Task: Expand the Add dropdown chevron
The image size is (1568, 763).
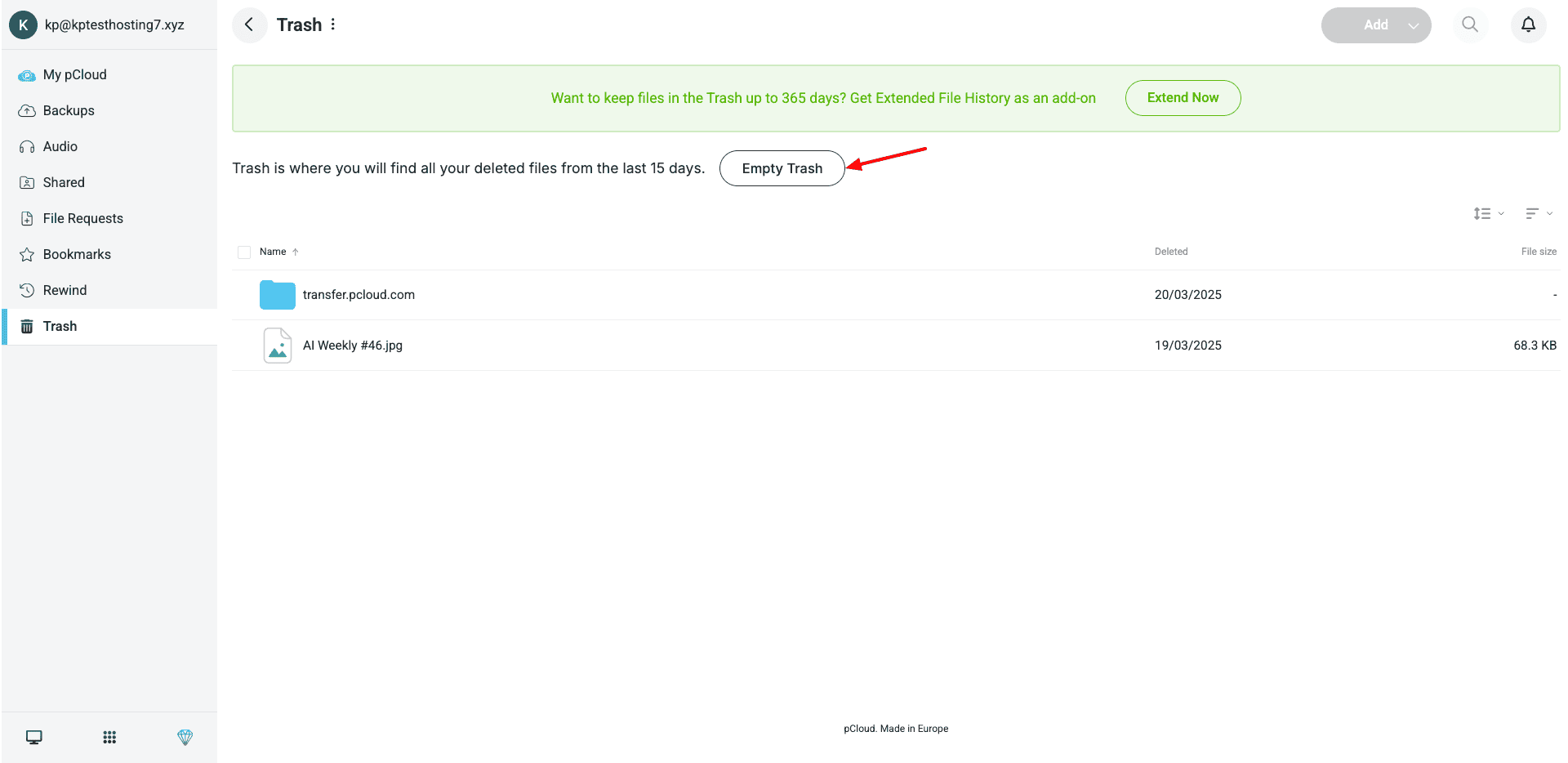Action: (1414, 25)
